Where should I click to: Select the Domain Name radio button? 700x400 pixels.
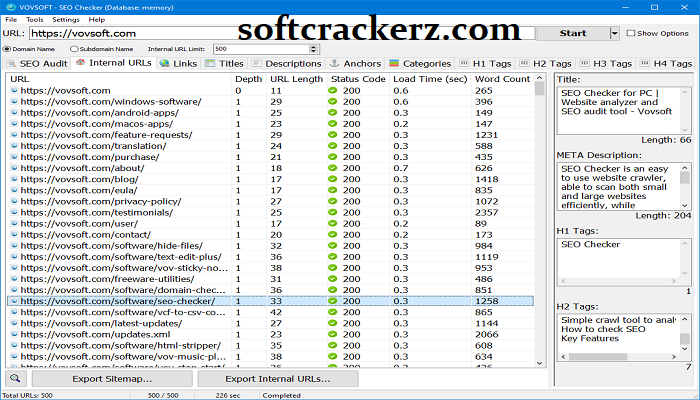click(7, 49)
